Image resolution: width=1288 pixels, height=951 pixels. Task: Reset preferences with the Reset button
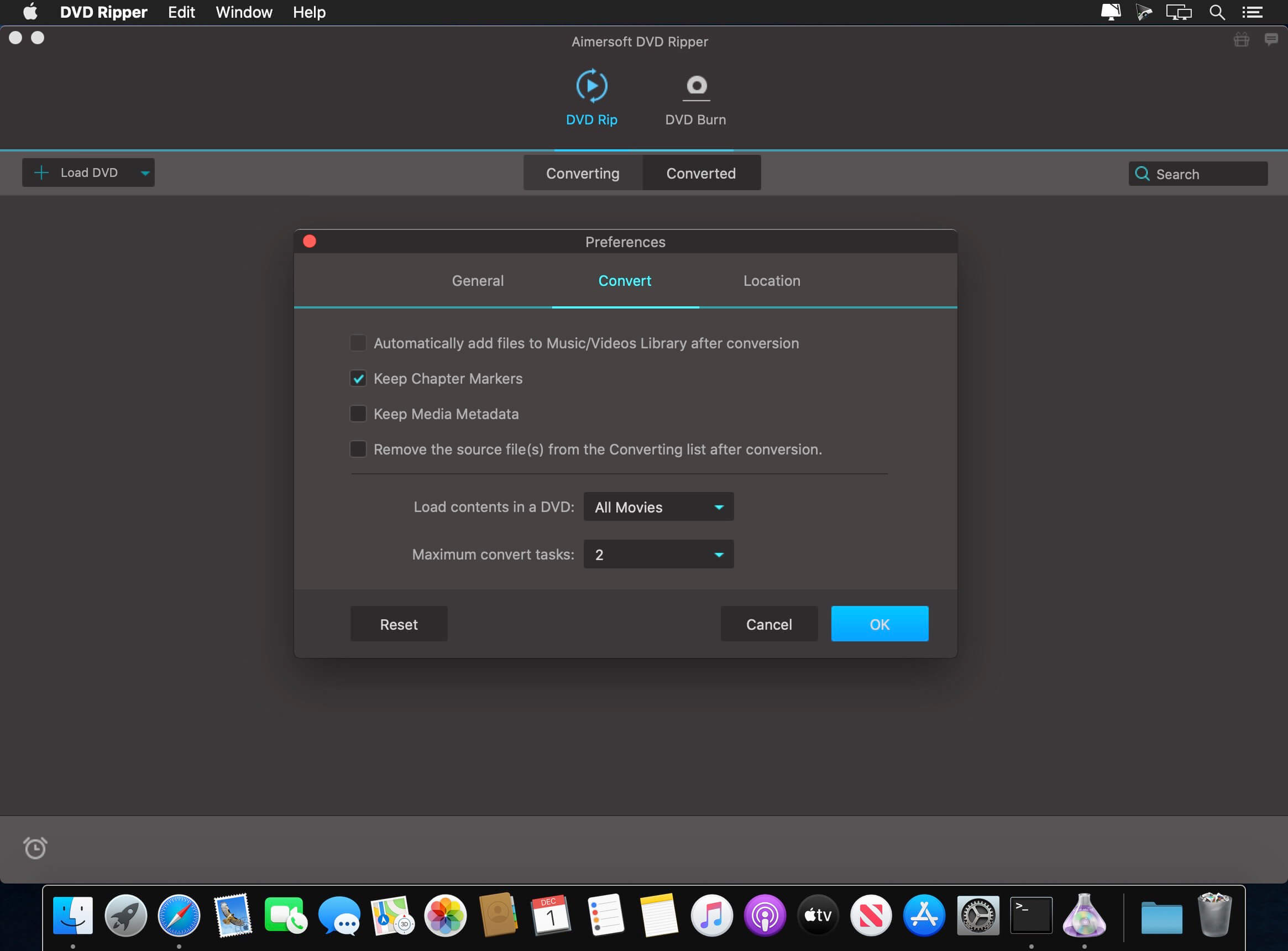coord(399,625)
